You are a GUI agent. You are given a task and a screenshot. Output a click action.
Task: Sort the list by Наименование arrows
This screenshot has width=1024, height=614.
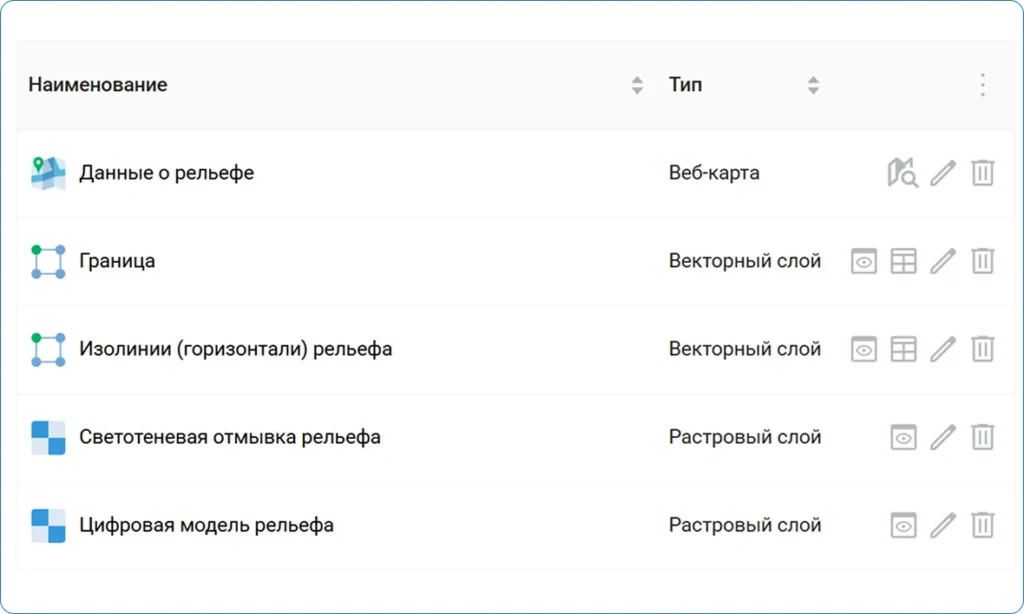[x=637, y=85]
